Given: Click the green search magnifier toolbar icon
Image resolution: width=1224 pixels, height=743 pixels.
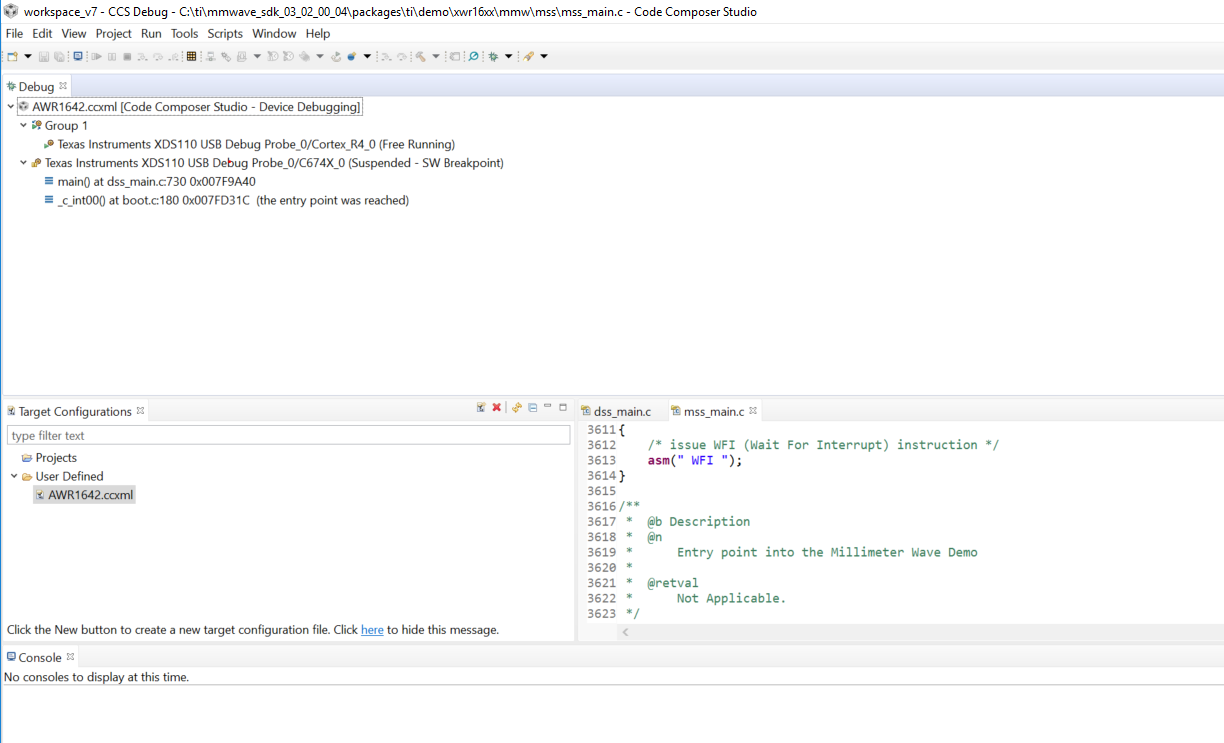Looking at the screenshot, I should (x=473, y=56).
